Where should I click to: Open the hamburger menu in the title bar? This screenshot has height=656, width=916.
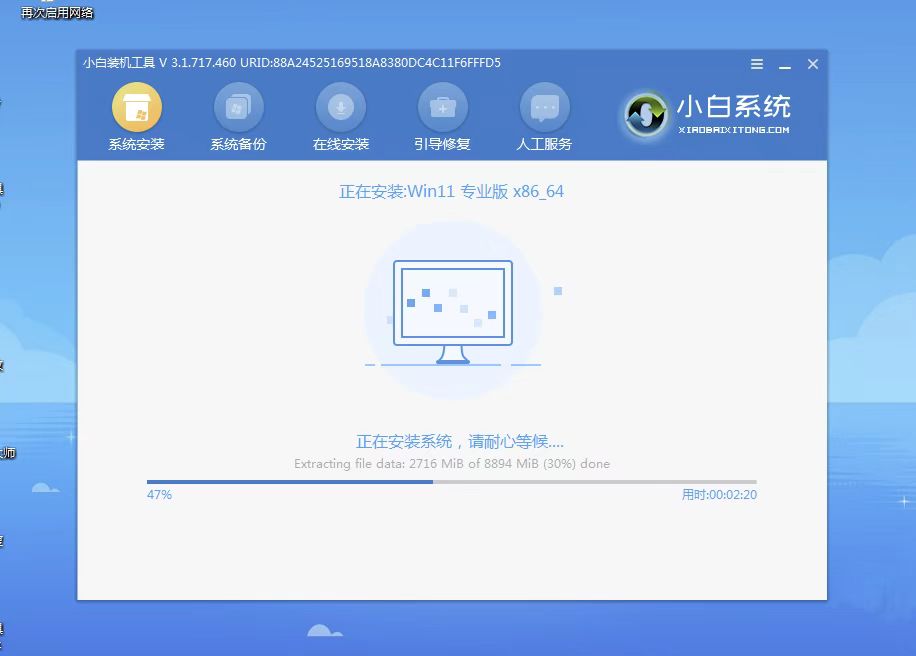click(x=757, y=64)
